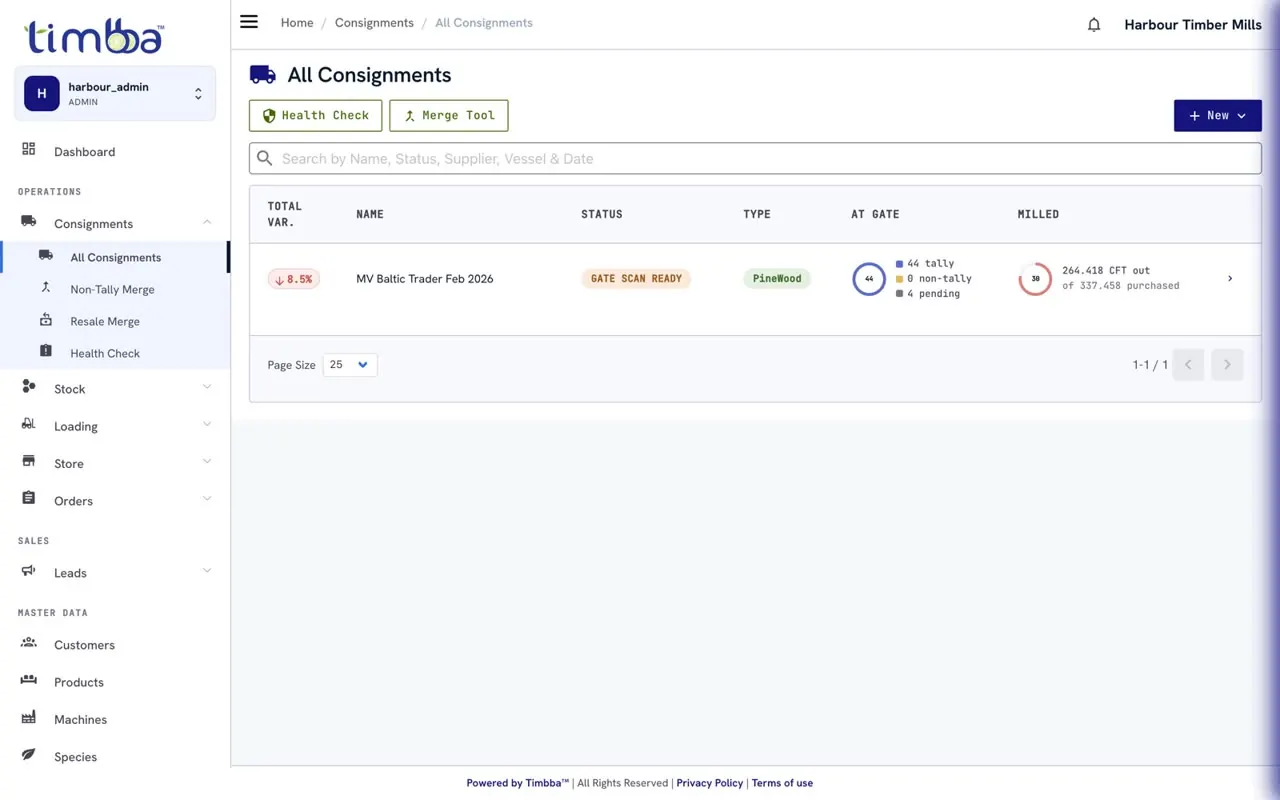The image size is (1280, 800).
Task: Click the Store shop icon
Action: click(29, 462)
